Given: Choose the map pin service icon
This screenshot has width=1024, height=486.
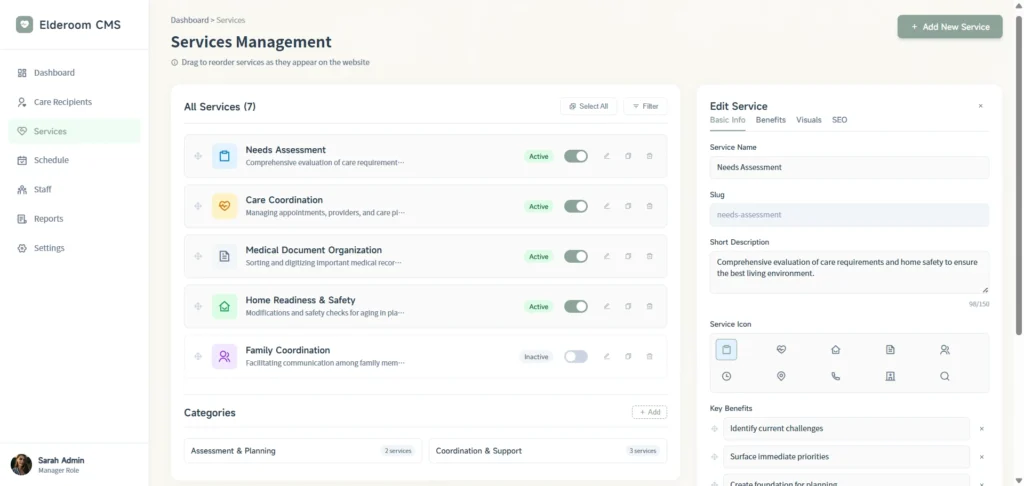Looking at the screenshot, I should pos(781,376).
